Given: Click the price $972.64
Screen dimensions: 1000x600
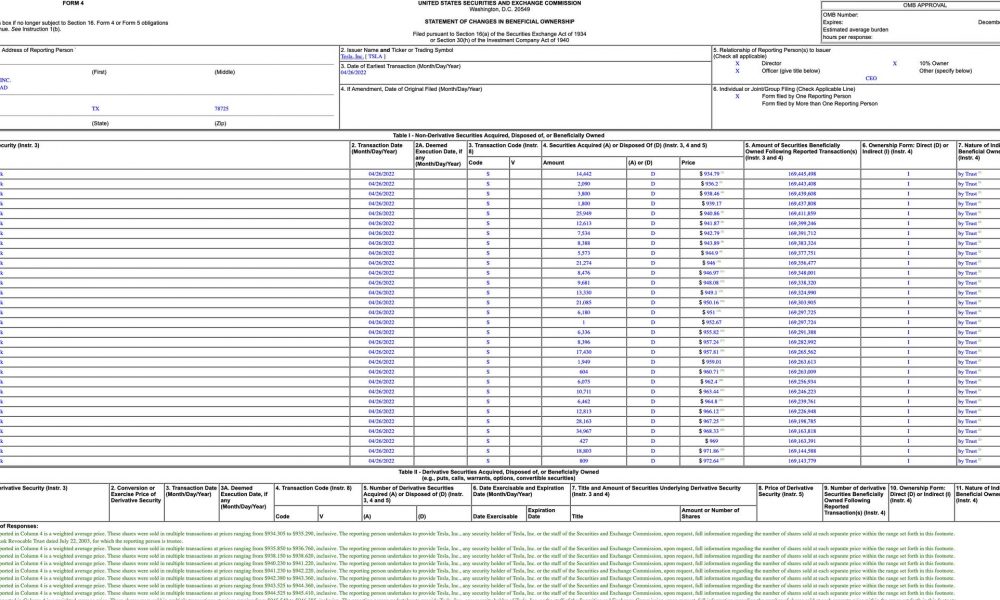Looking at the screenshot, I should [x=711, y=461].
